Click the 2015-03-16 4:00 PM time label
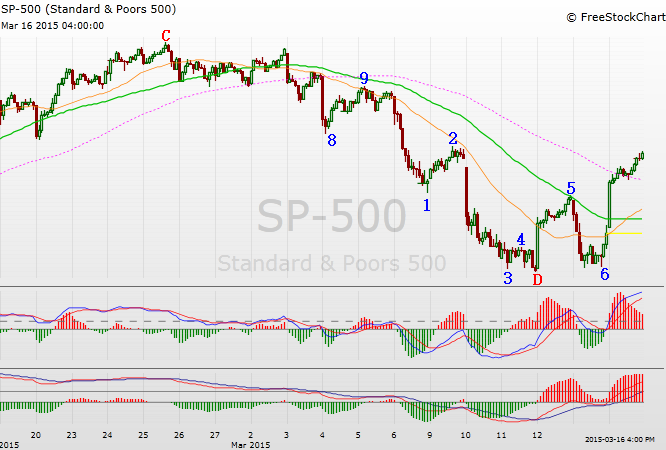The width and height of the screenshot is (666, 450). click(620, 439)
